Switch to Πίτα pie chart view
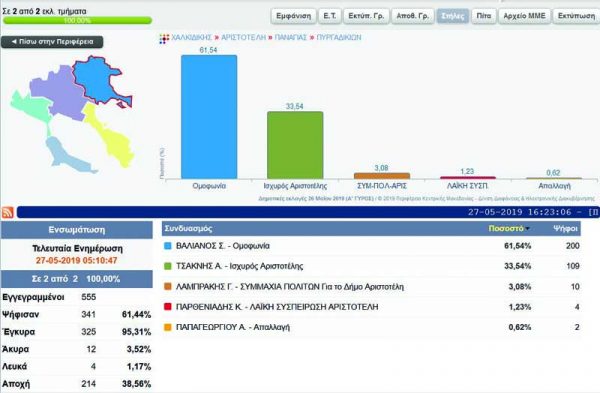This screenshot has height=393, width=600. point(484,16)
